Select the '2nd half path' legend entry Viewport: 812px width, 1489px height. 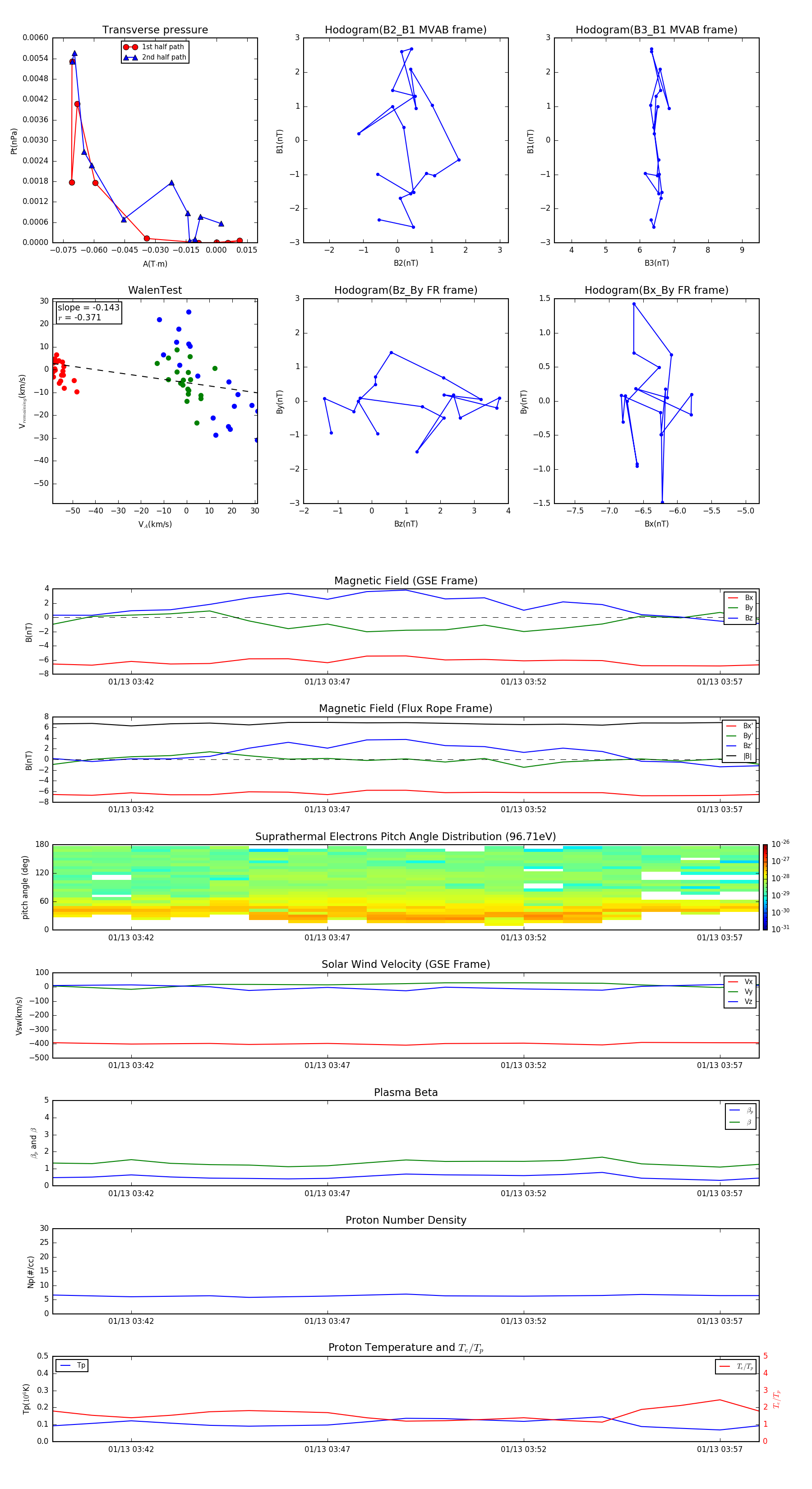point(155,57)
